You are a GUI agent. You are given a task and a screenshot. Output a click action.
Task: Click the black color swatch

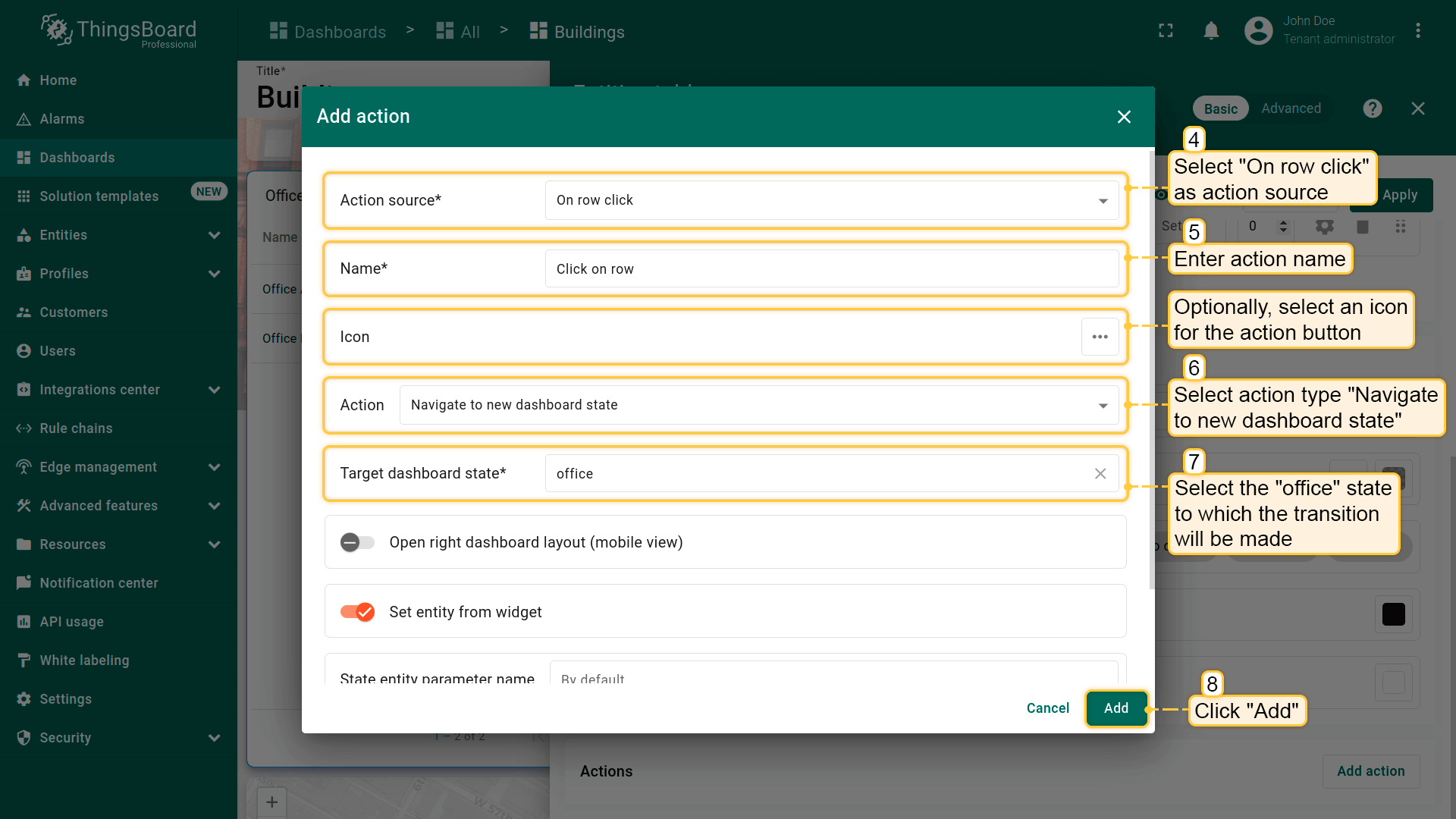click(x=1393, y=614)
